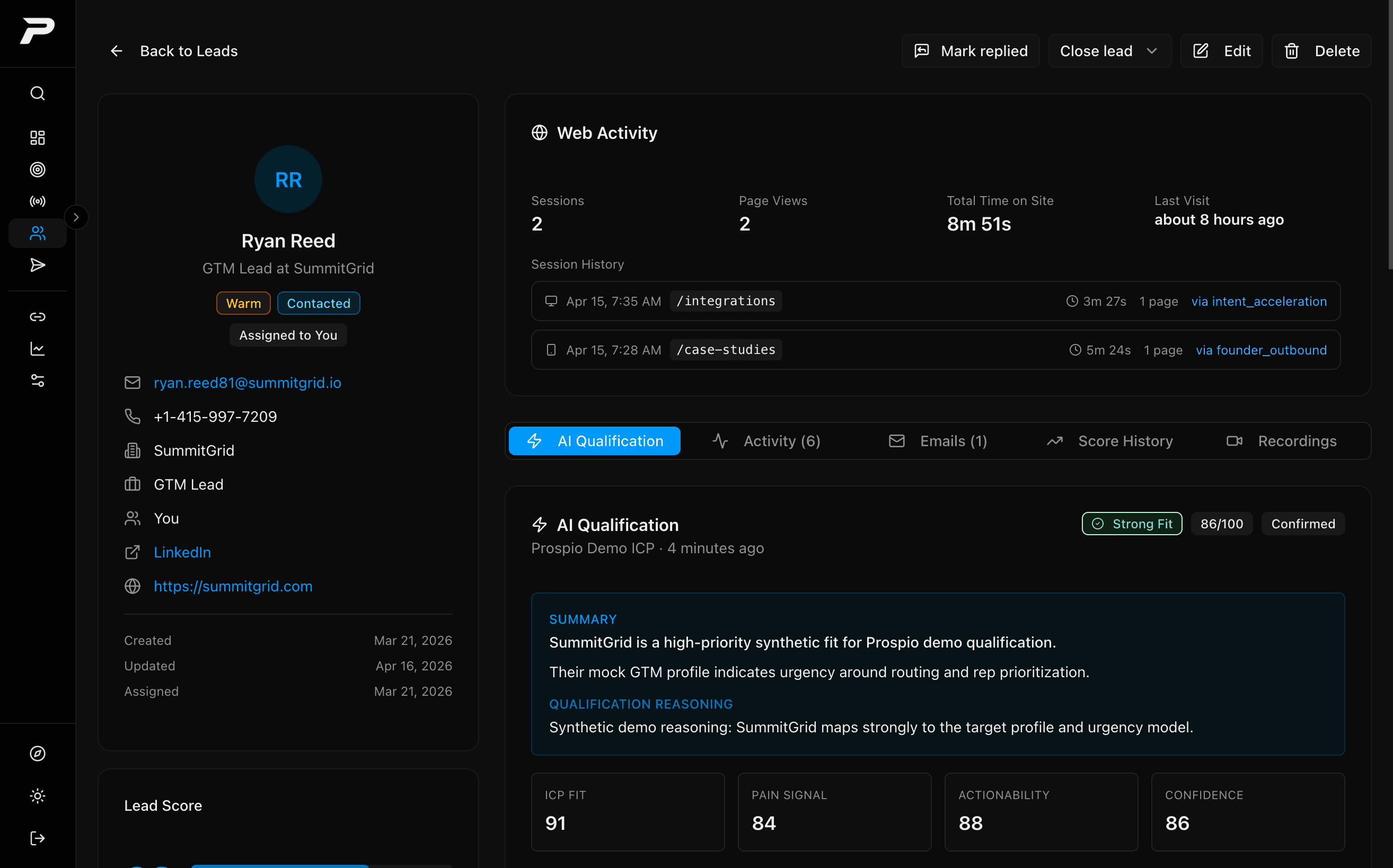
Task: Click the Edit button
Action: 1221,51
